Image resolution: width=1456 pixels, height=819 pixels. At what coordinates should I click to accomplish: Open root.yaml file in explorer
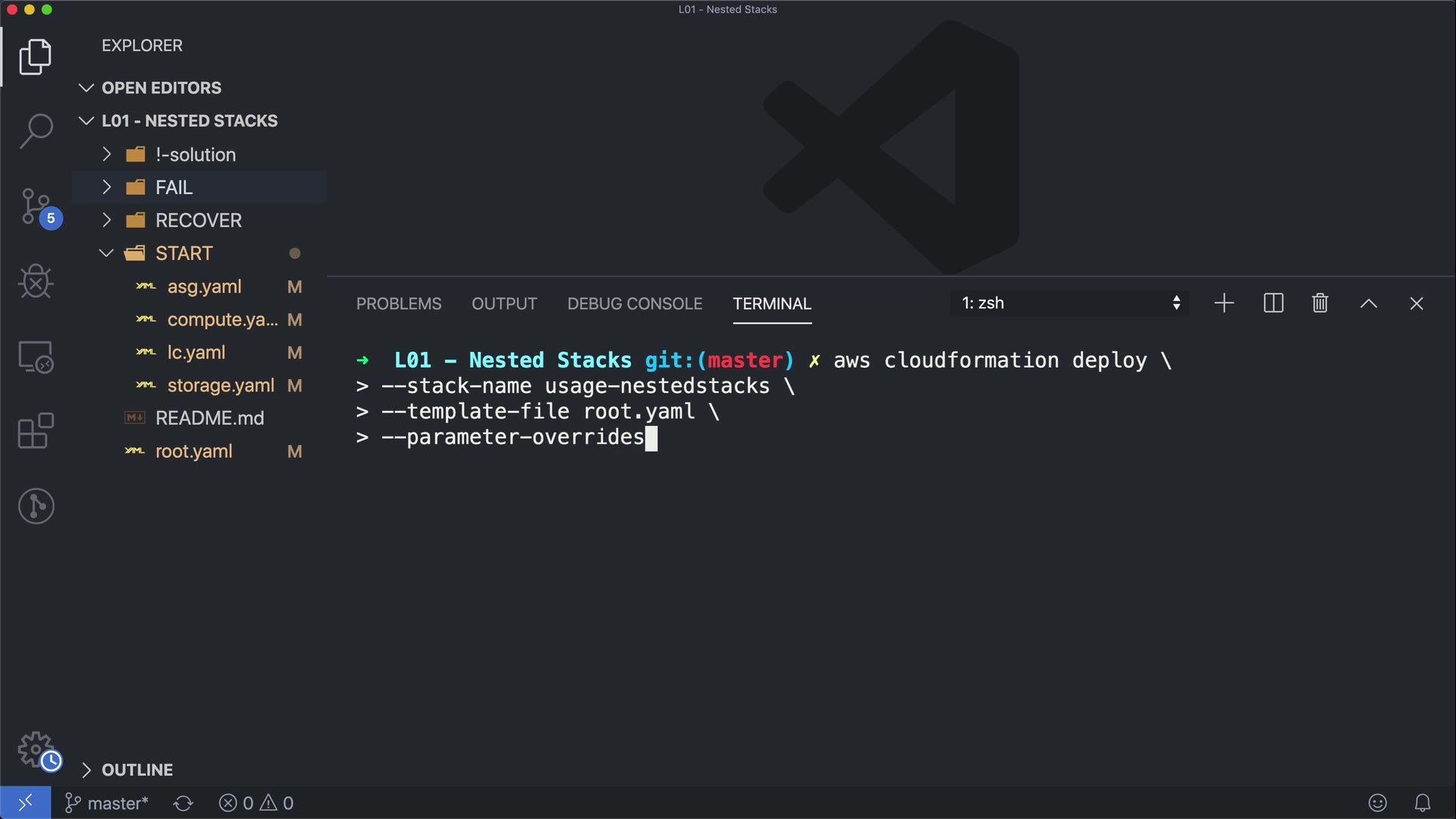(x=193, y=451)
